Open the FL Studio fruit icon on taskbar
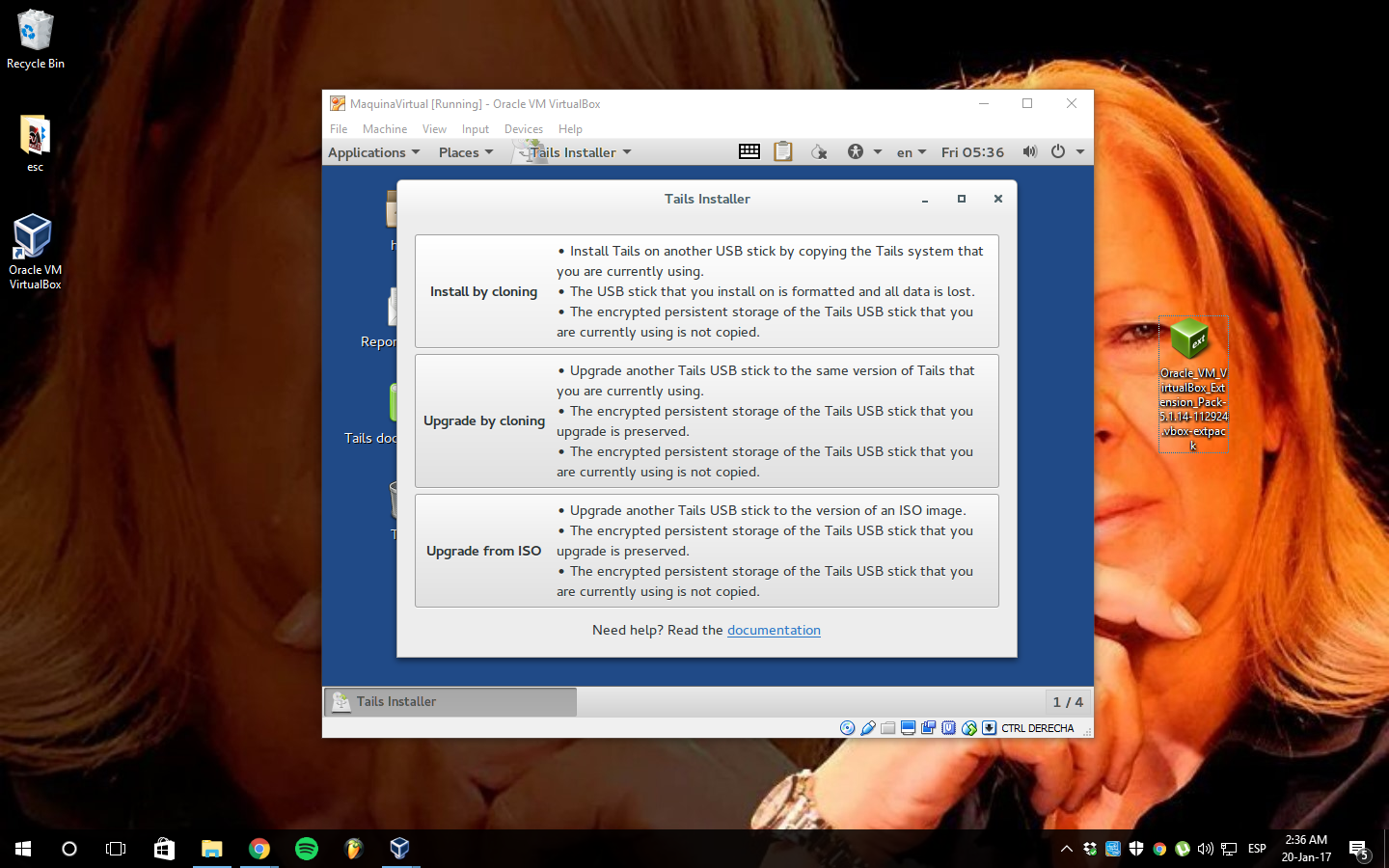This screenshot has height=868, width=1389. [353, 849]
